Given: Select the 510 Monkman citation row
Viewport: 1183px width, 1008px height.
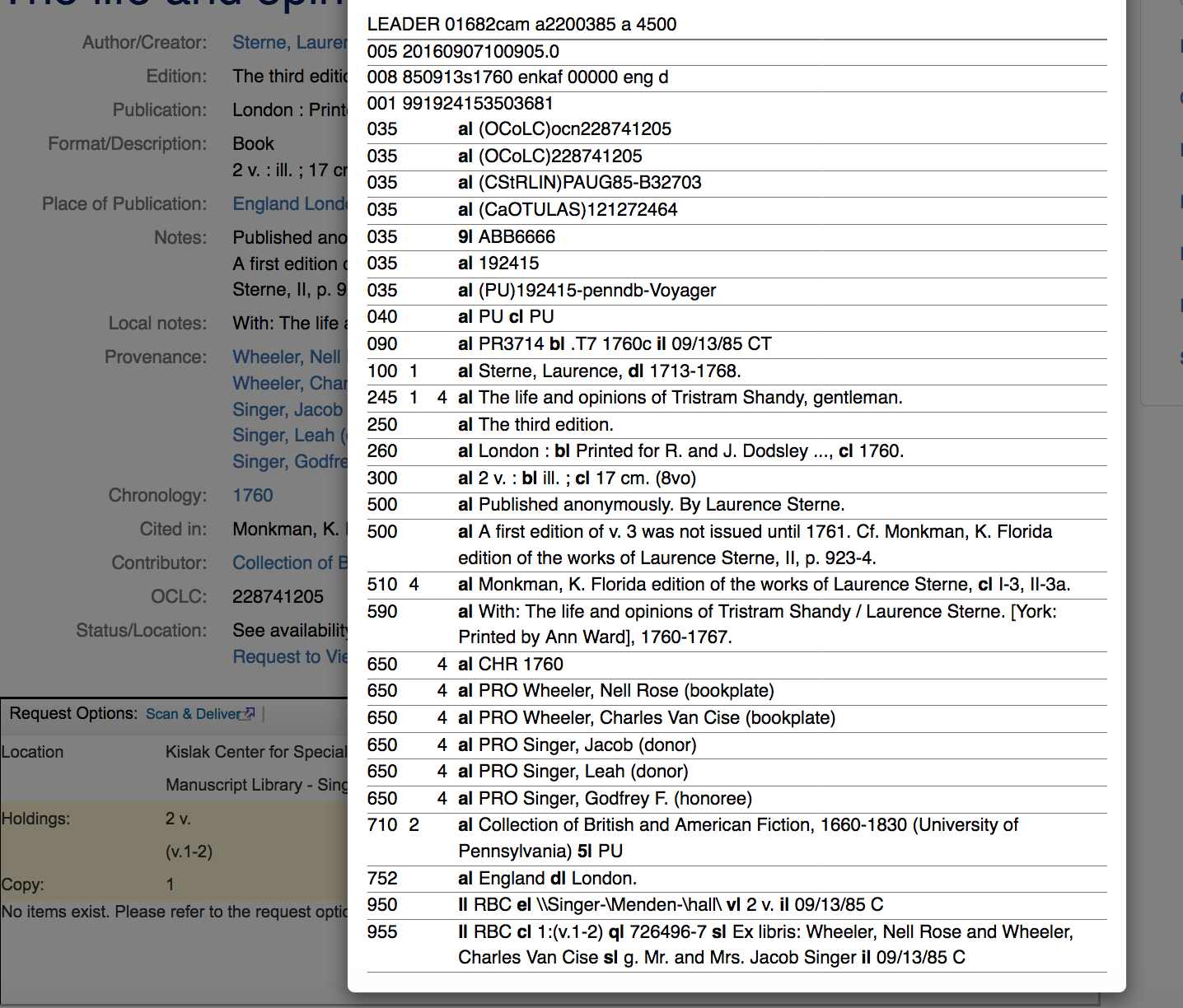Looking at the screenshot, I should [736, 585].
